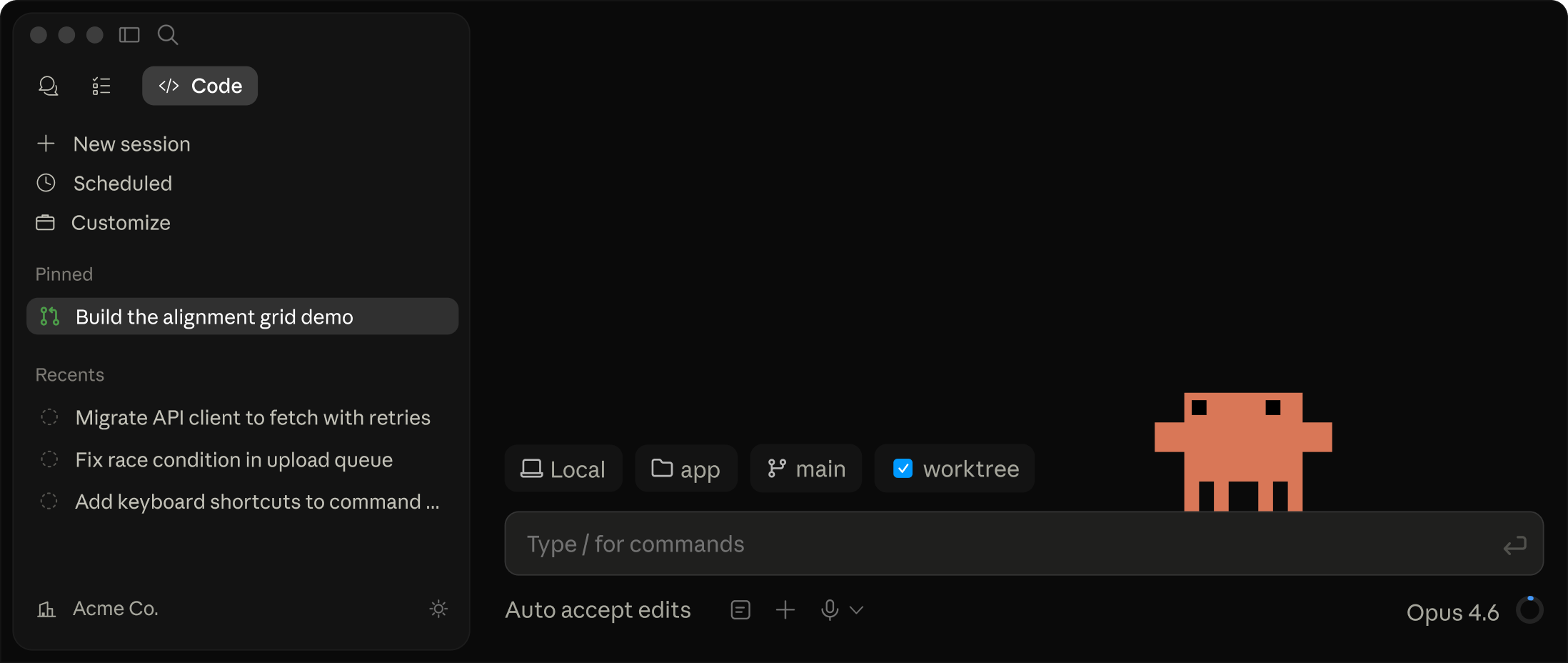Start dictation with the microphone icon
The image size is (1568, 663).
tap(829, 609)
